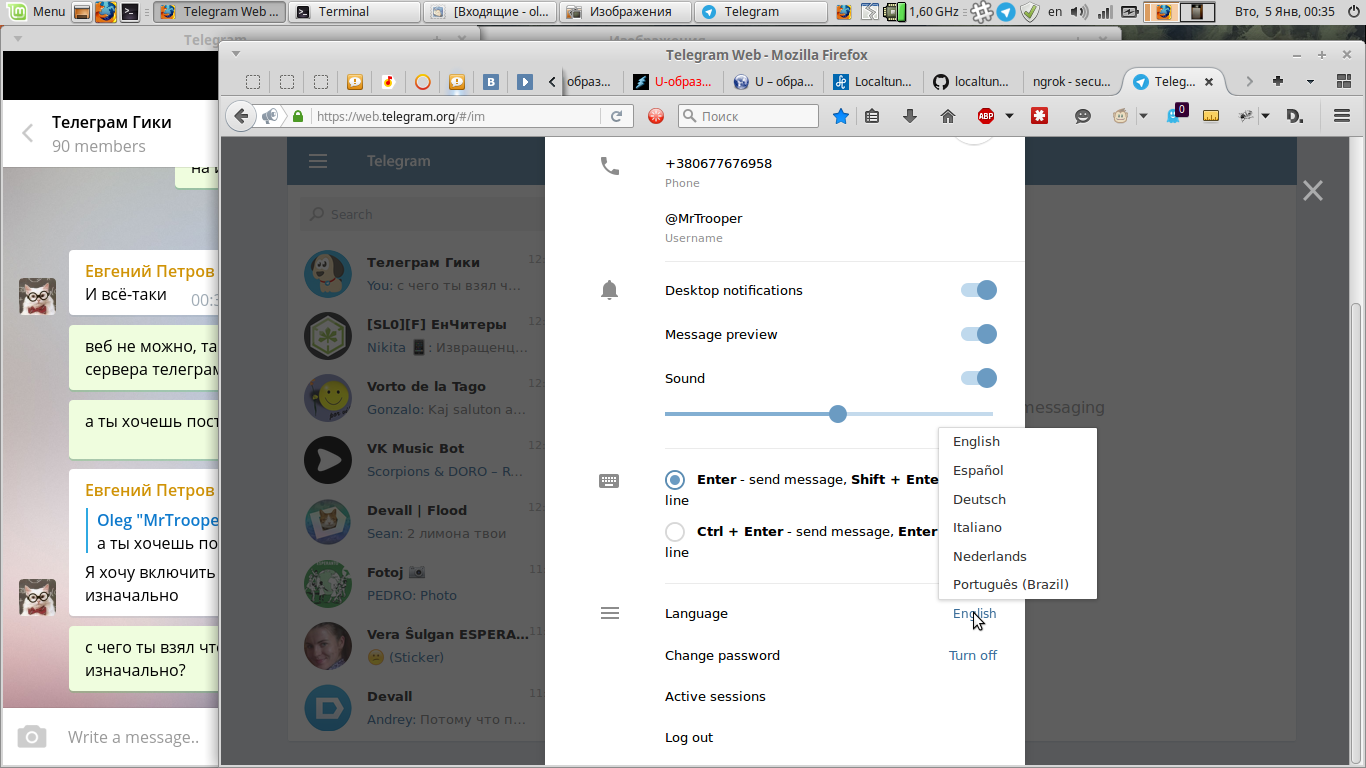This screenshot has height=768, width=1366.
Task: Click Change password label
Action: click(x=722, y=656)
